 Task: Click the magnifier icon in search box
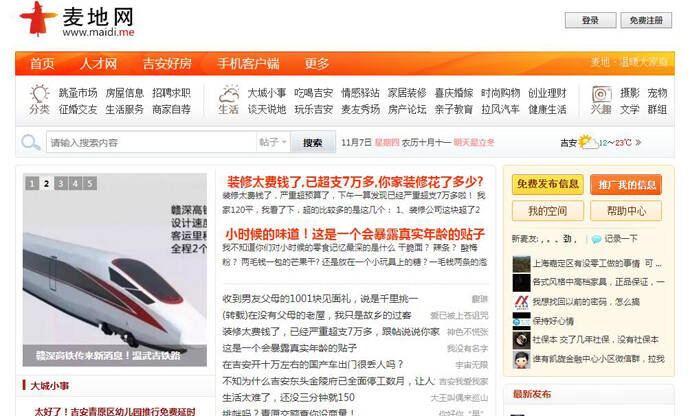(34, 142)
